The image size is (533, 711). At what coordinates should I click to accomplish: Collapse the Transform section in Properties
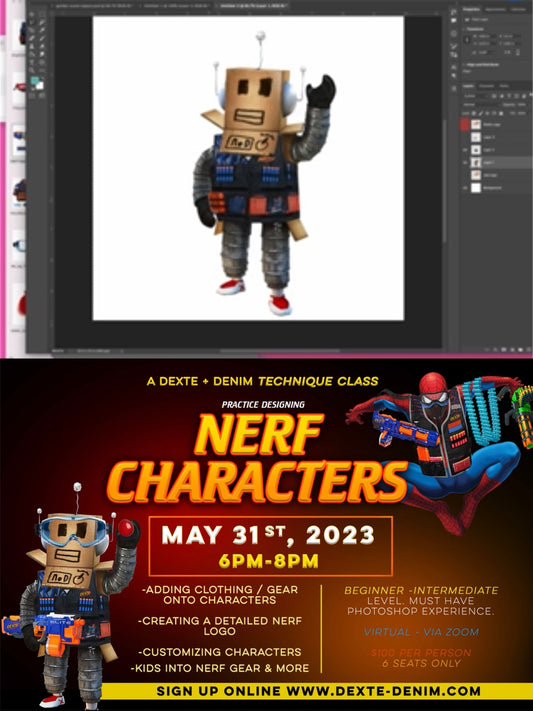point(463,29)
